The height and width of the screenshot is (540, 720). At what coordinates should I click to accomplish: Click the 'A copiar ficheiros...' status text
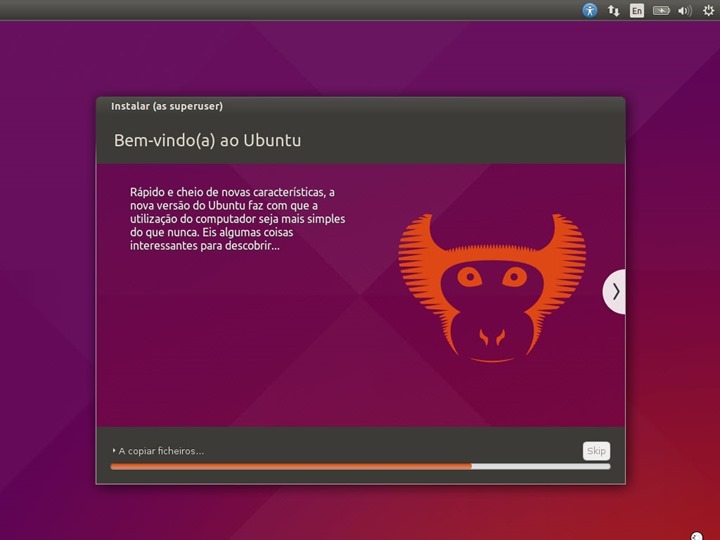point(161,451)
